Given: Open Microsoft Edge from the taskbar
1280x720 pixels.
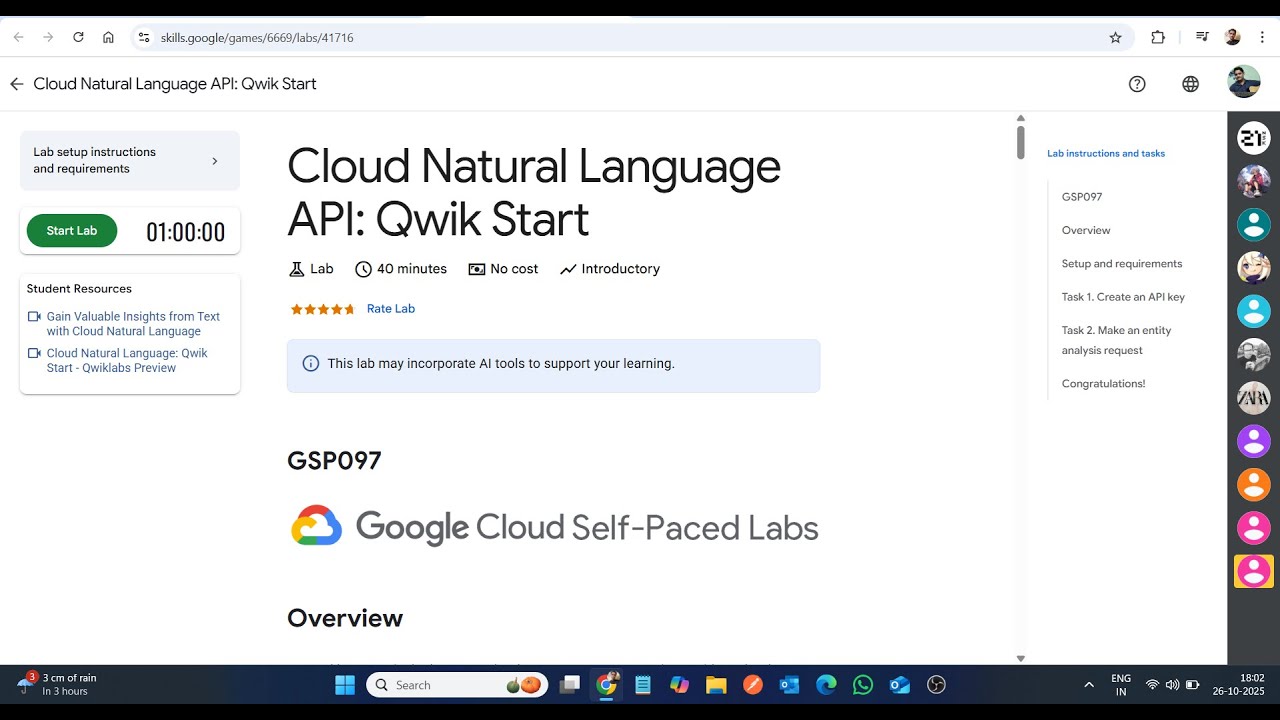Looking at the screenshot, I should coord(826,685).
